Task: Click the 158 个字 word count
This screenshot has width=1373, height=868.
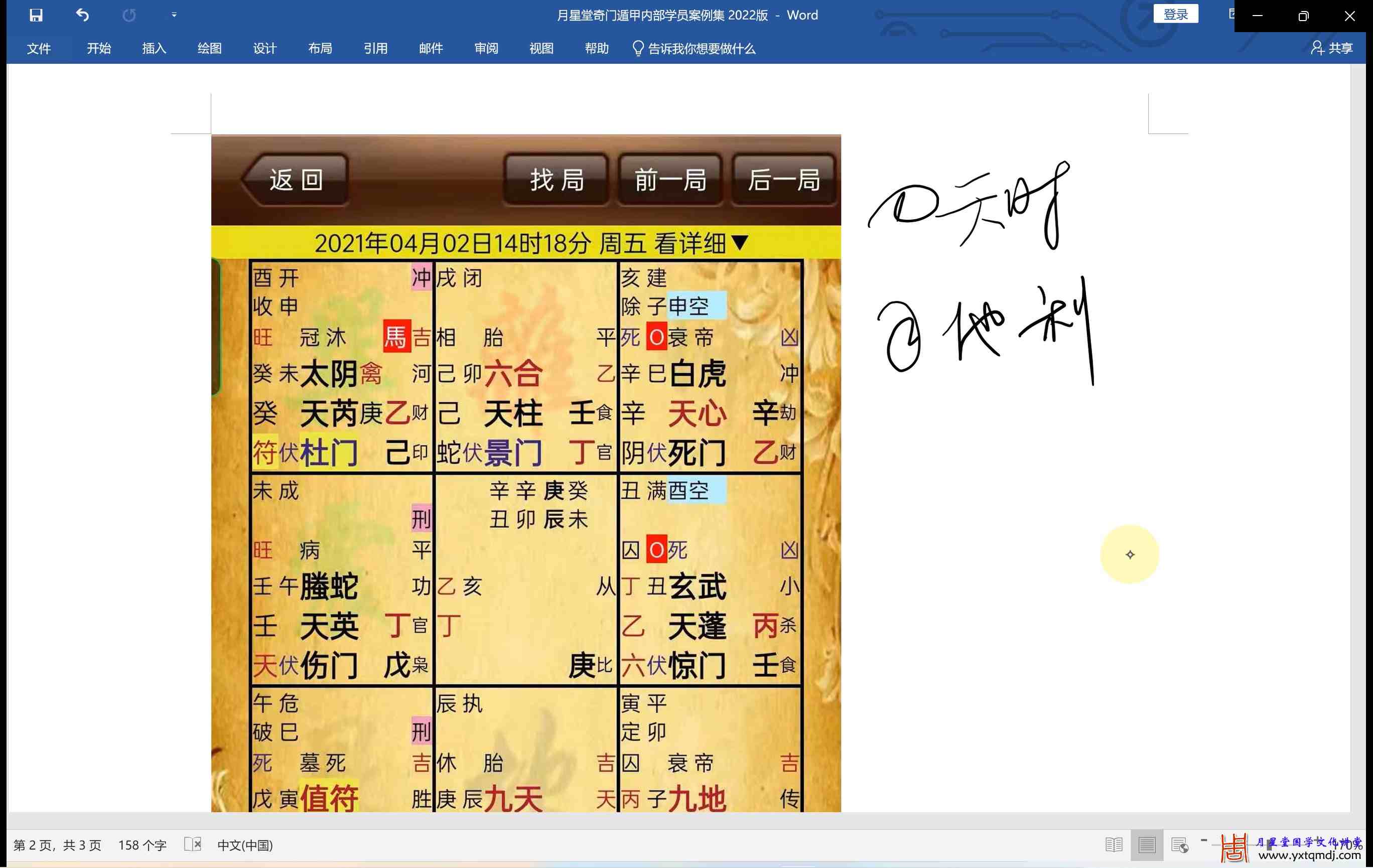Action: (142, 845)
